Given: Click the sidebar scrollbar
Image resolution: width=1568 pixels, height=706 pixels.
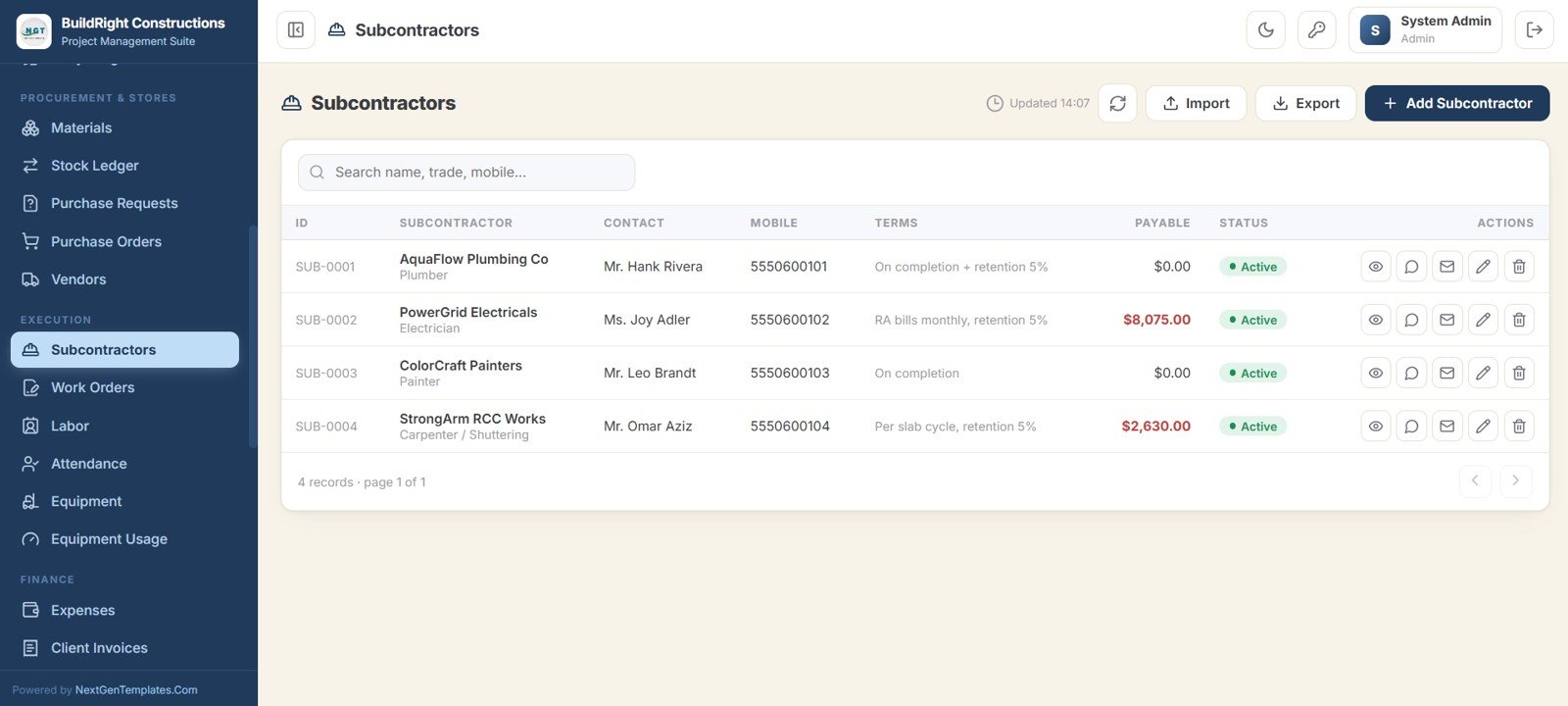Looking at the screenshot, I should (252, 336).
